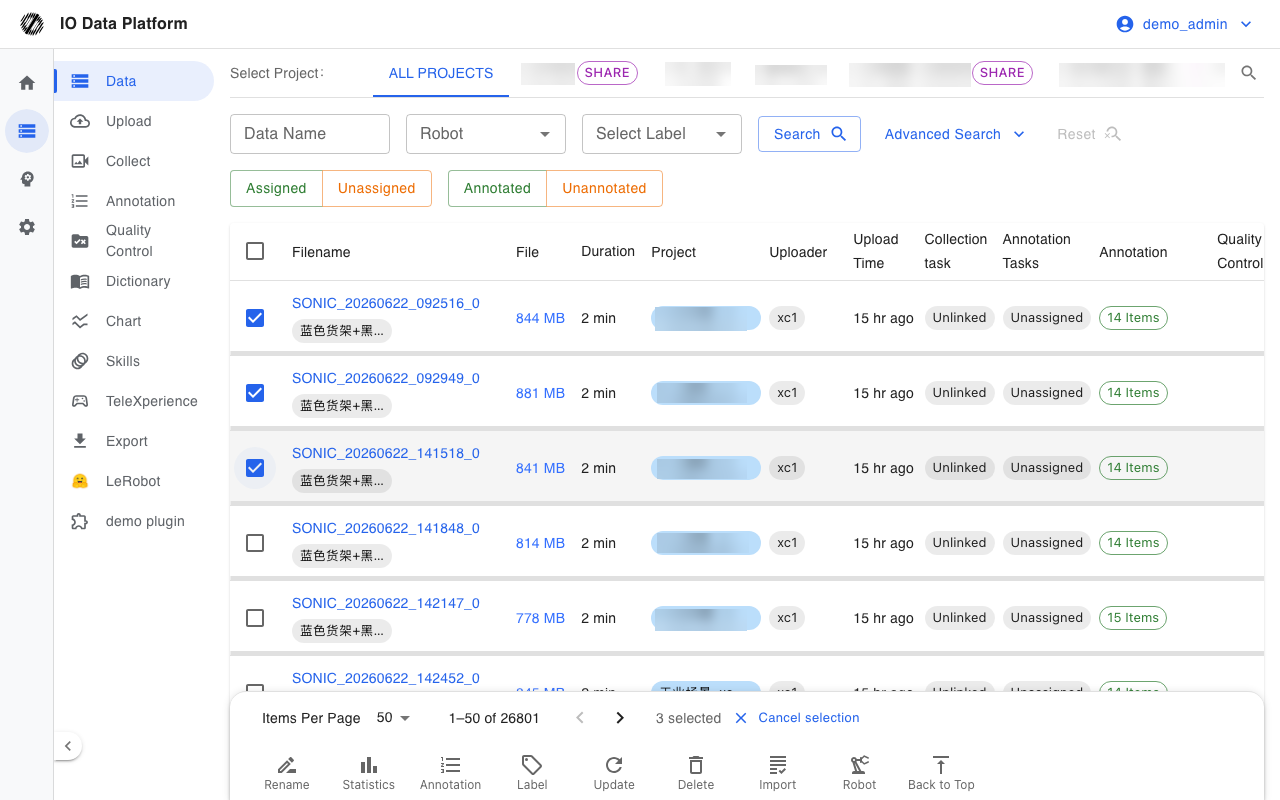Viewport: 1280px width, 800px height.
Task: Open the Home icon in left rail
Action: 27,83
